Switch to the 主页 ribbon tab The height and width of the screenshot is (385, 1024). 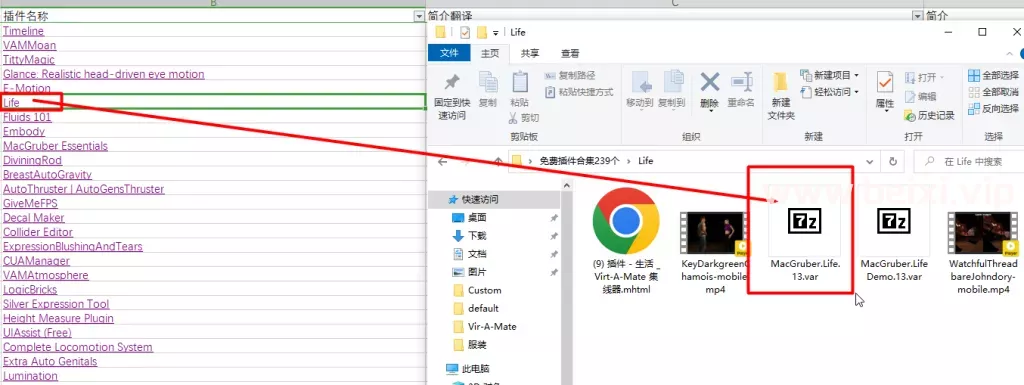coord(490,54)
